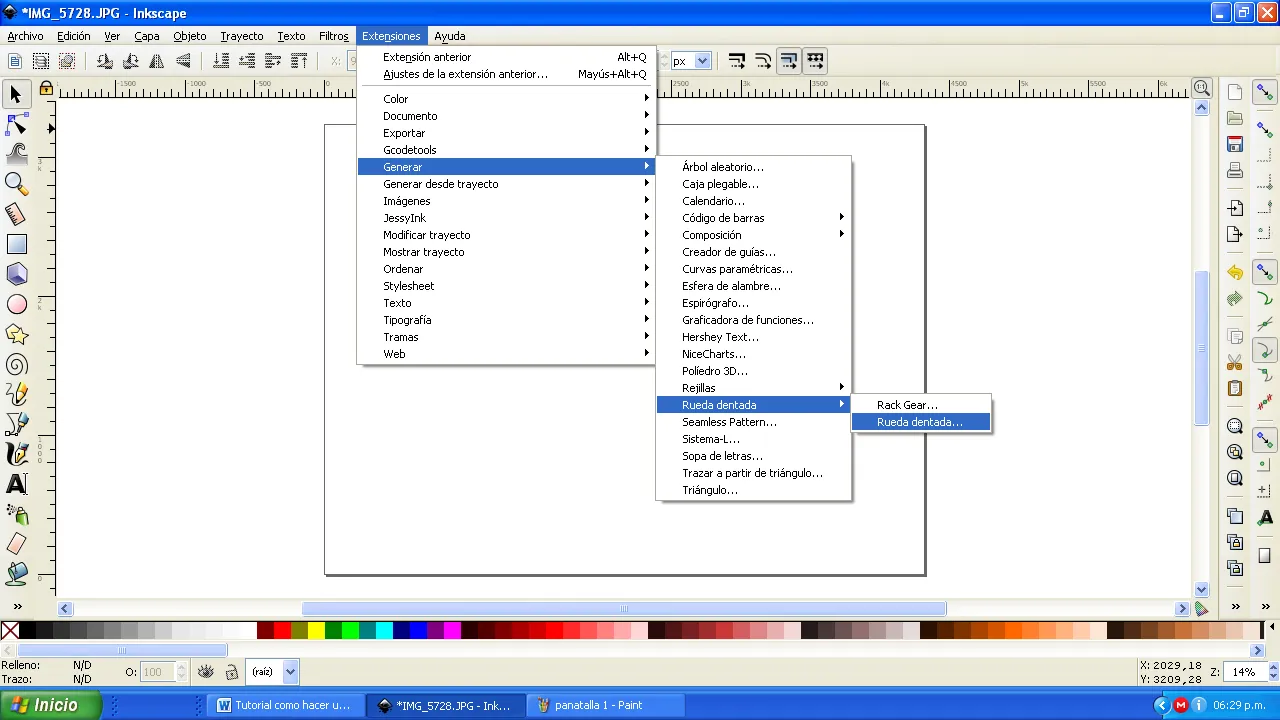The height and width of the screenshot is (720, 1280).
Task: Toggle snap to text baseline icon
Action: [1265, 517]
